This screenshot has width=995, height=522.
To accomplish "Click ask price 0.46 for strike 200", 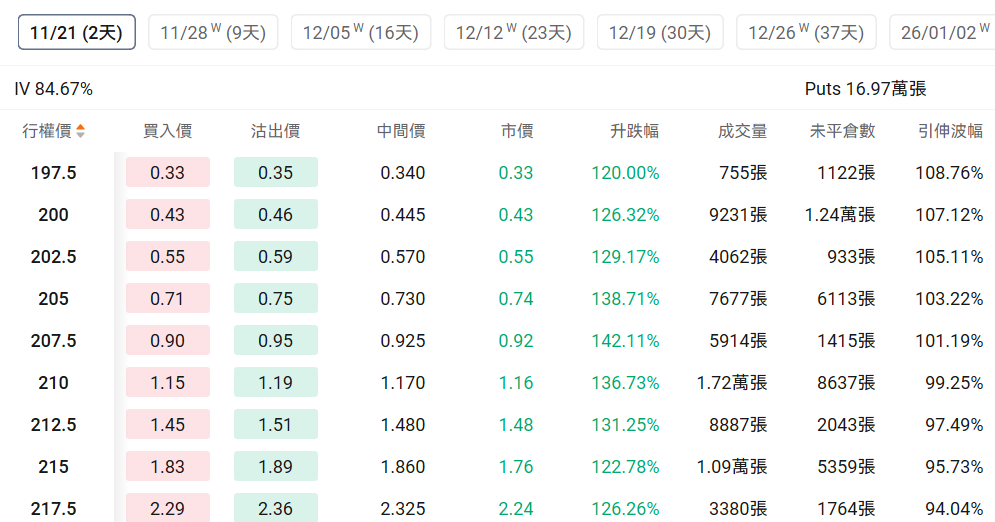I will 275,215.
